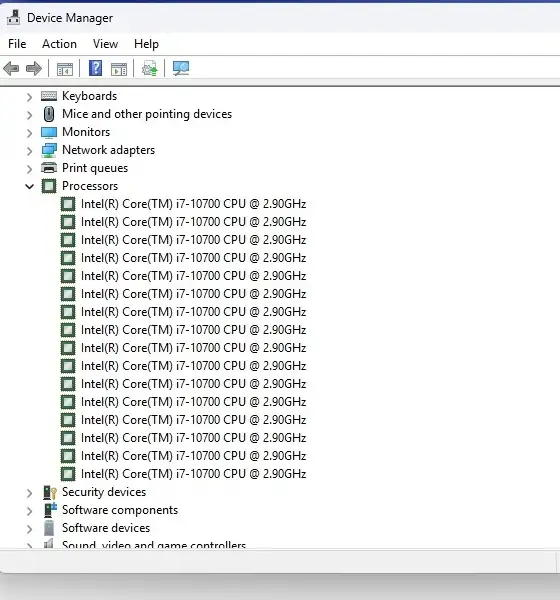
Task: Click chip icon of last i7-10700 processor
Action: [x=68, y=474]
